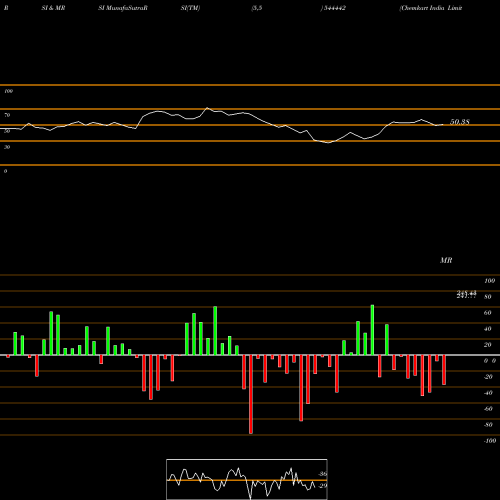Click the -80 label on the MR axis
Image resolution: width=500 pixels, height=500 pixels.
point(488,425)
